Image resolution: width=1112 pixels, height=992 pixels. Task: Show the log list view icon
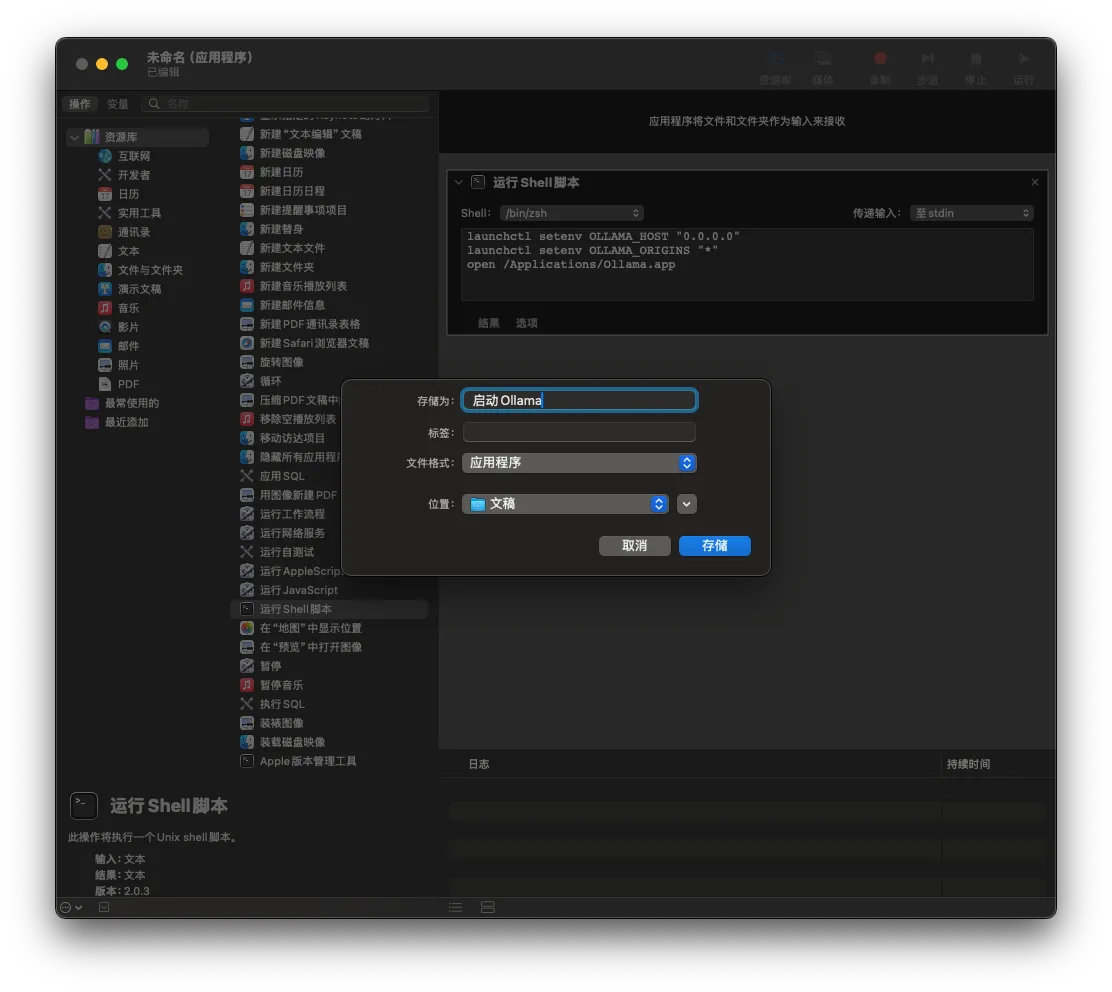tap(455, 907)
